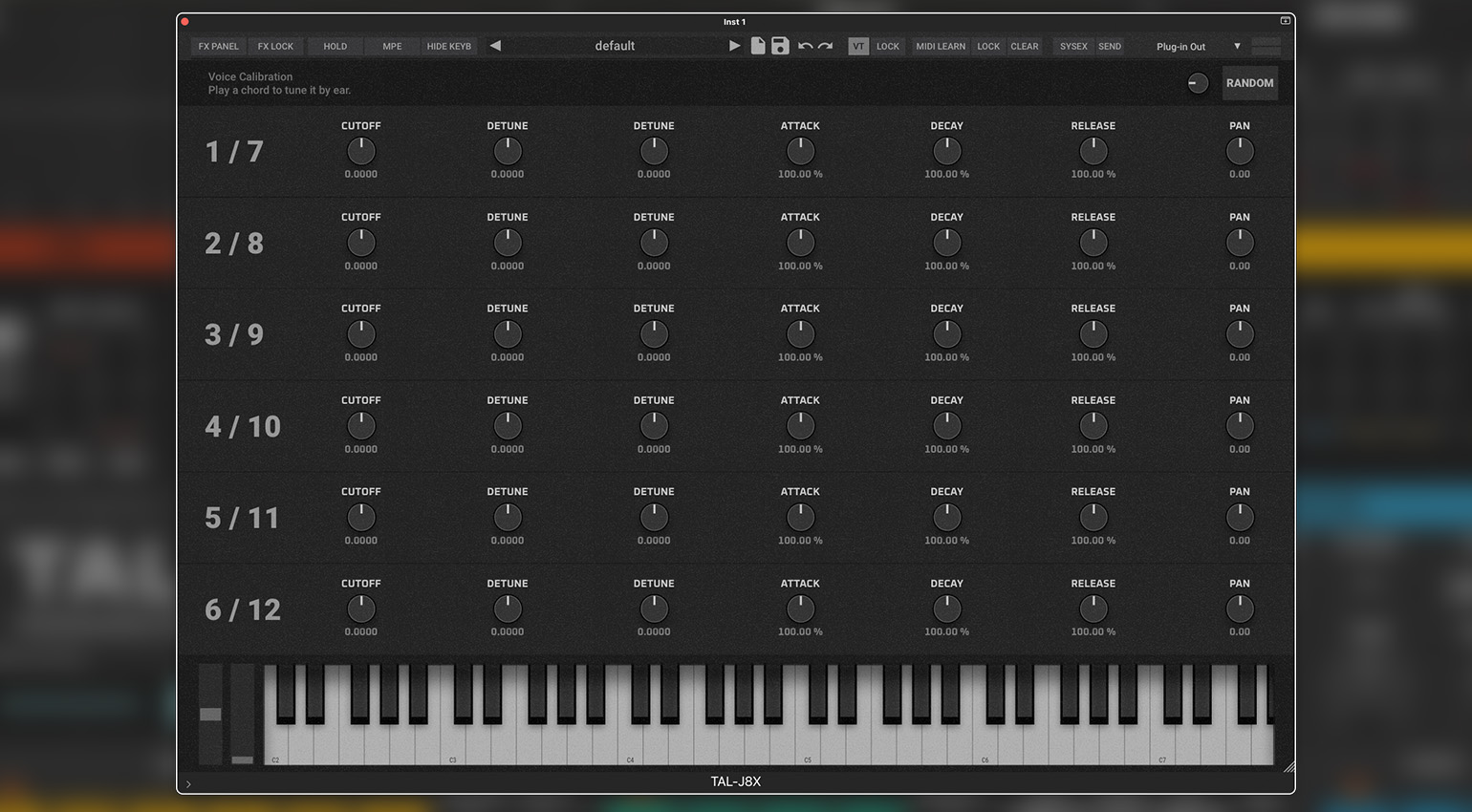
Task: Click the new preset file icon
Action: coord(758,46)
